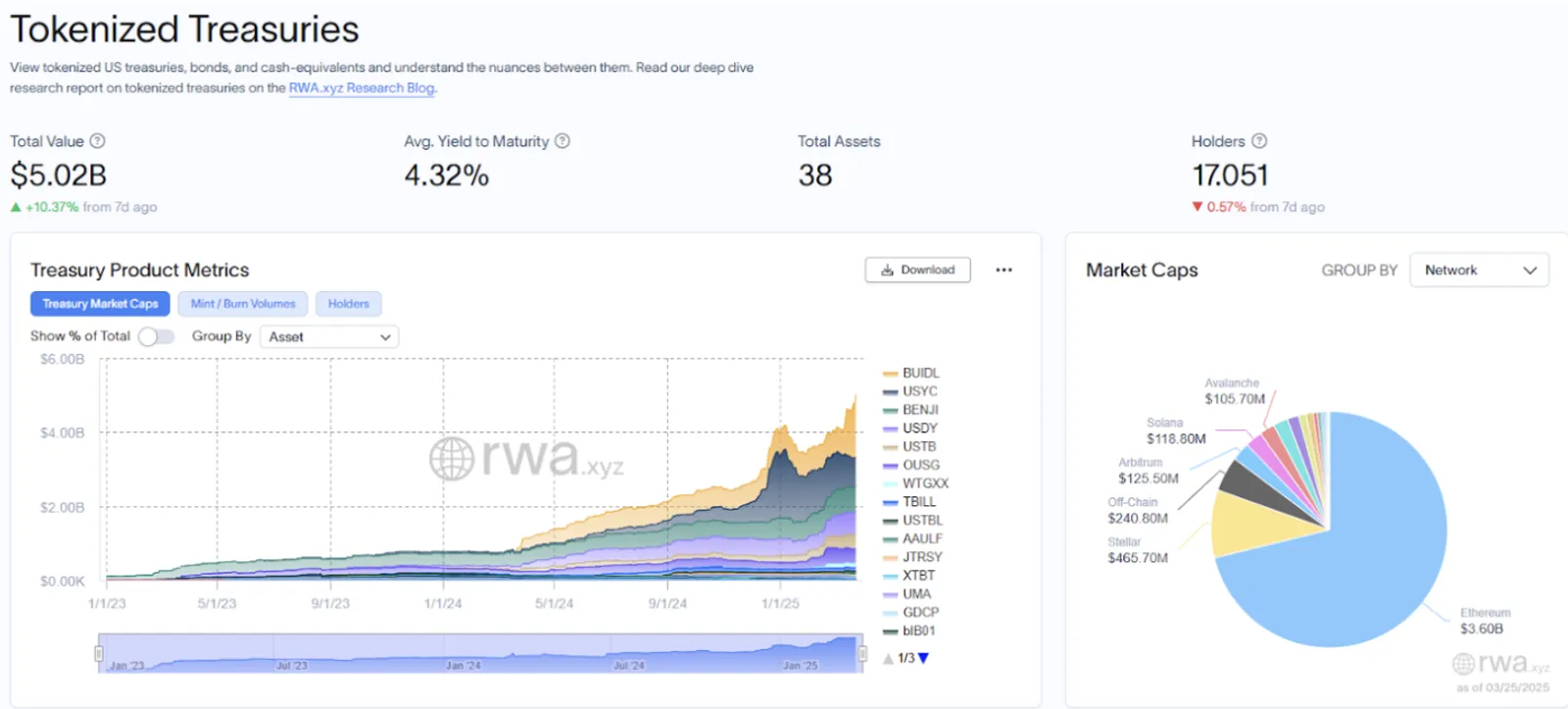
Task: Toggle Show % of Total switch
Action: (x=156, y=336)
